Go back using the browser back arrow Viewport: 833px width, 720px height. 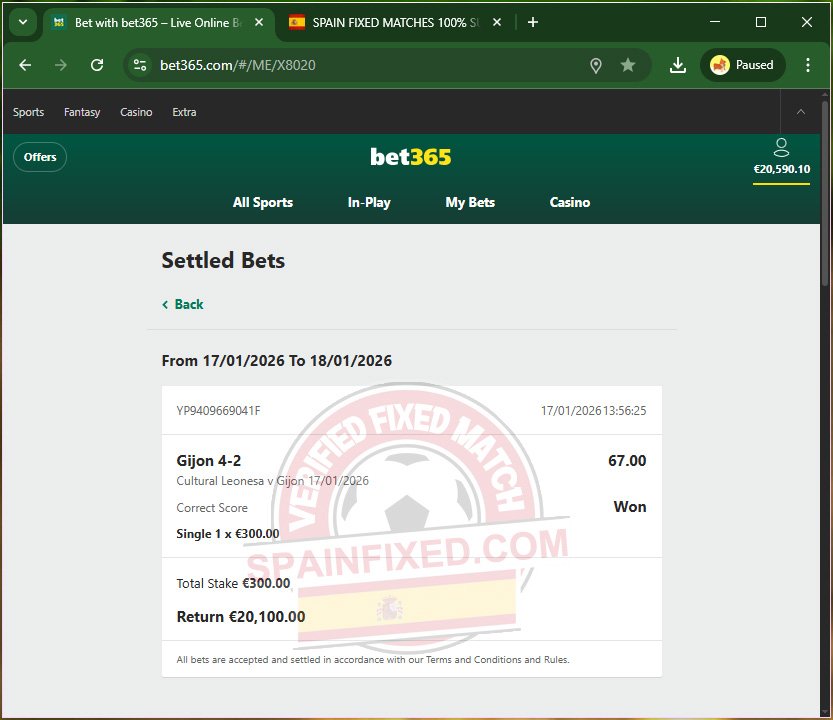tap(26, 65)
